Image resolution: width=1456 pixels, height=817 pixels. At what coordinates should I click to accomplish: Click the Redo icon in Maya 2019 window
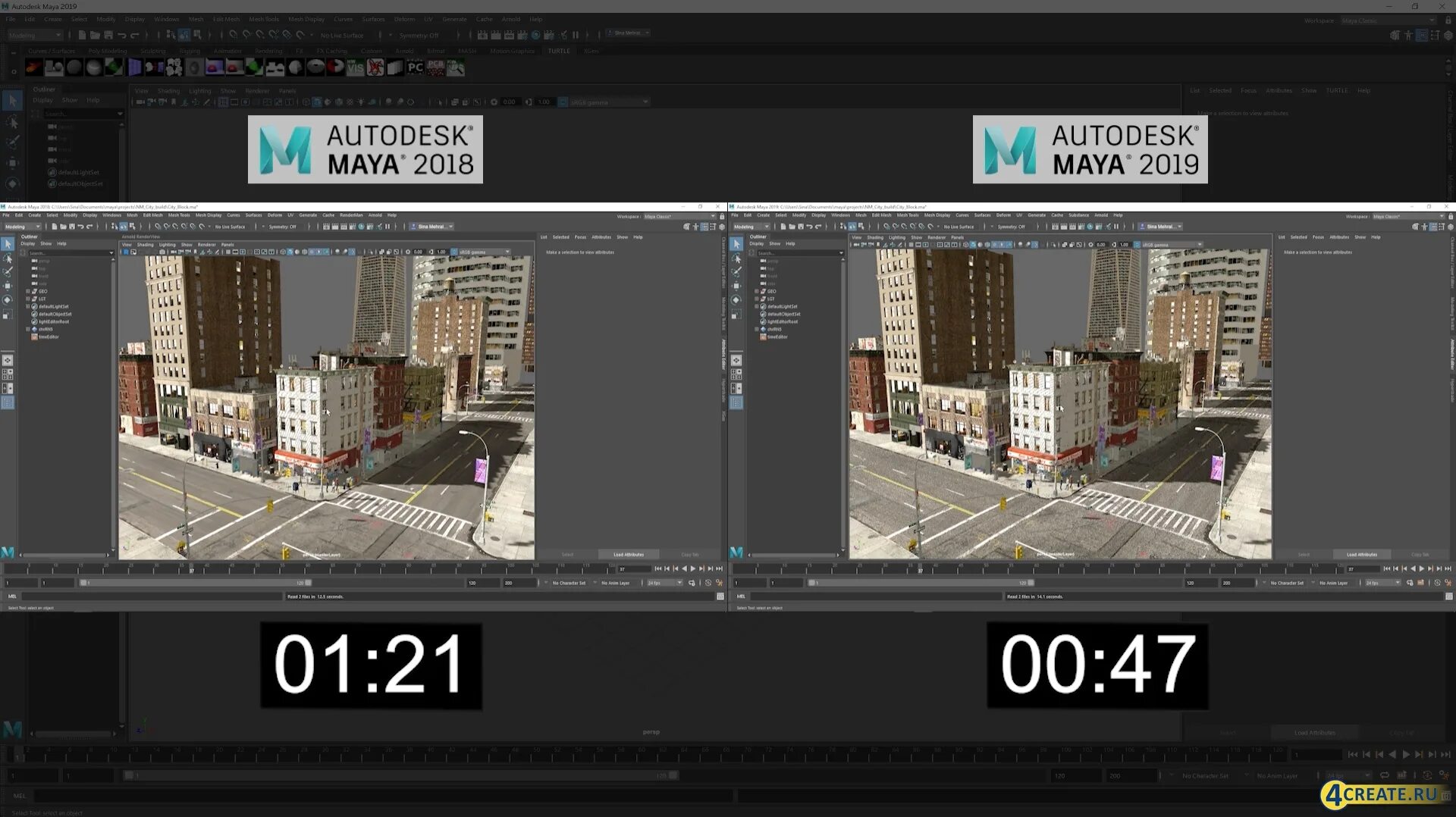818,227
